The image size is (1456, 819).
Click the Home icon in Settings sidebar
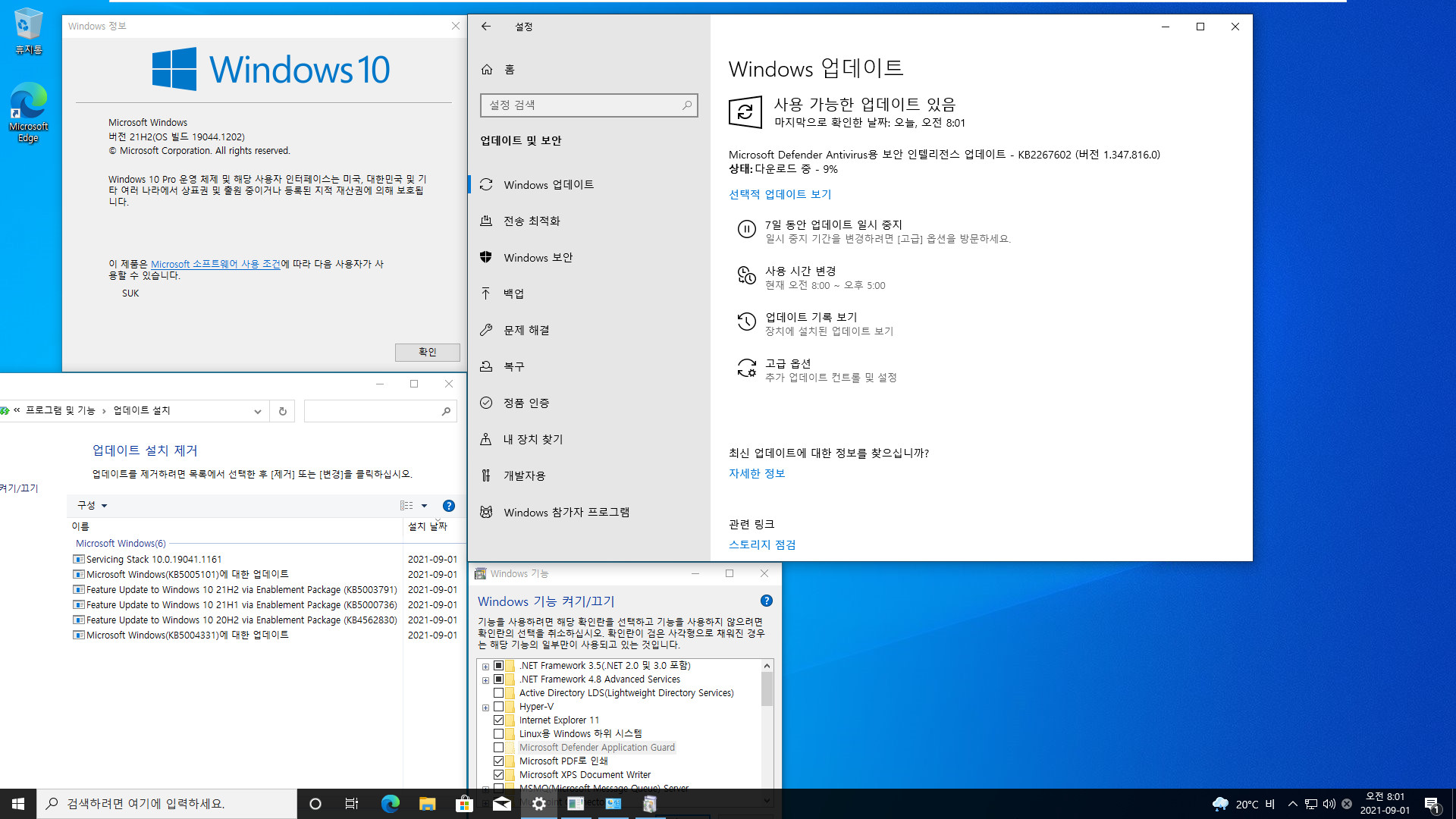tap(487, 70)
